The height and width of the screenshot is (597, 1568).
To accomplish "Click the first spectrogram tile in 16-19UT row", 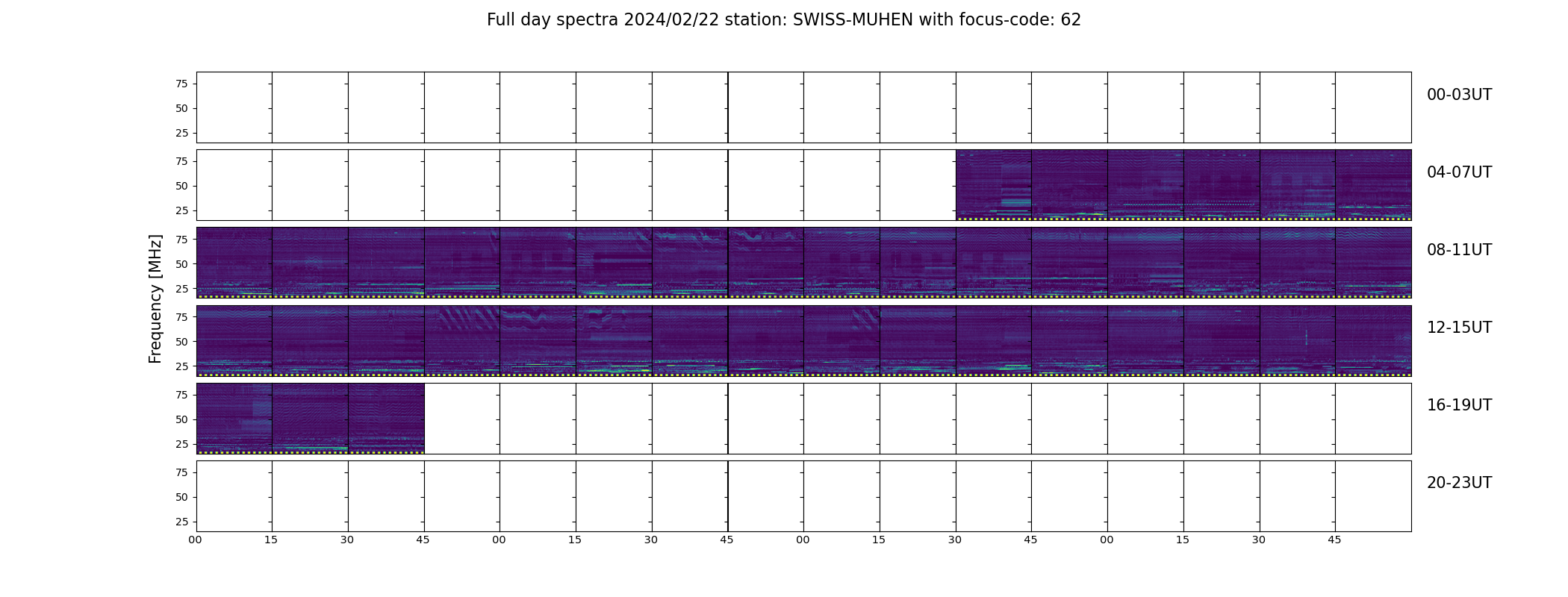I will tap(234, 419).
